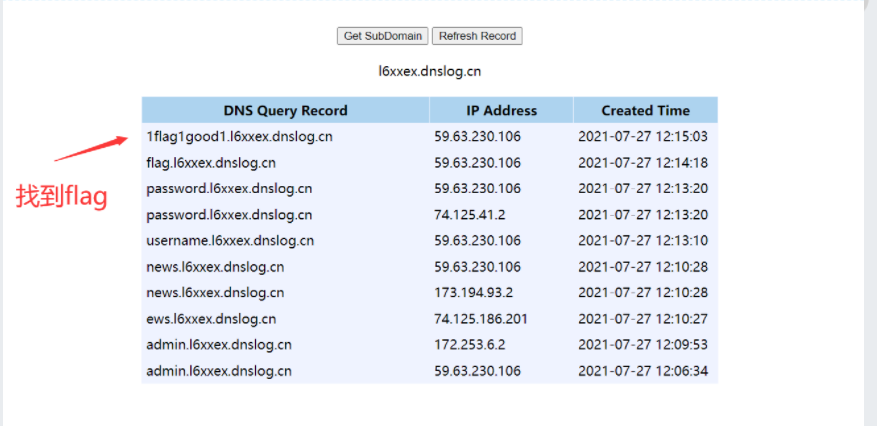The width and height of the screenshot is (877, 426).
Task: Click the timestamp 2021-07-27 12:14:18
Action: click(643, 163)
